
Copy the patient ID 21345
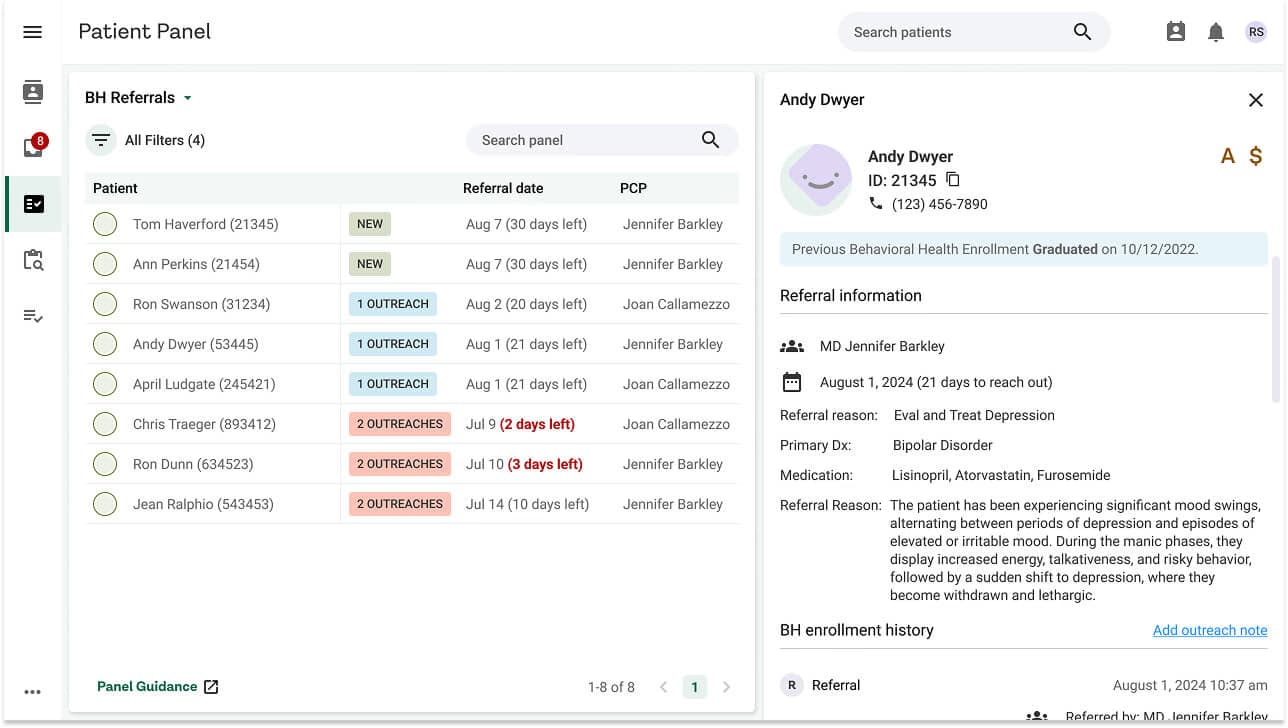(953, 180)
